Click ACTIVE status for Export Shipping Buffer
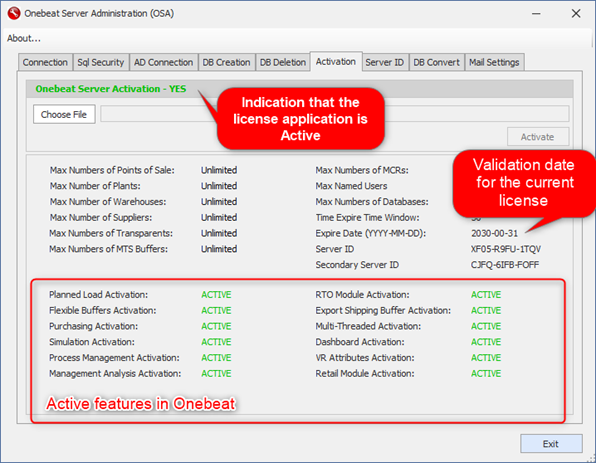The height and width of the screenshot is (463, 596). 486,311
